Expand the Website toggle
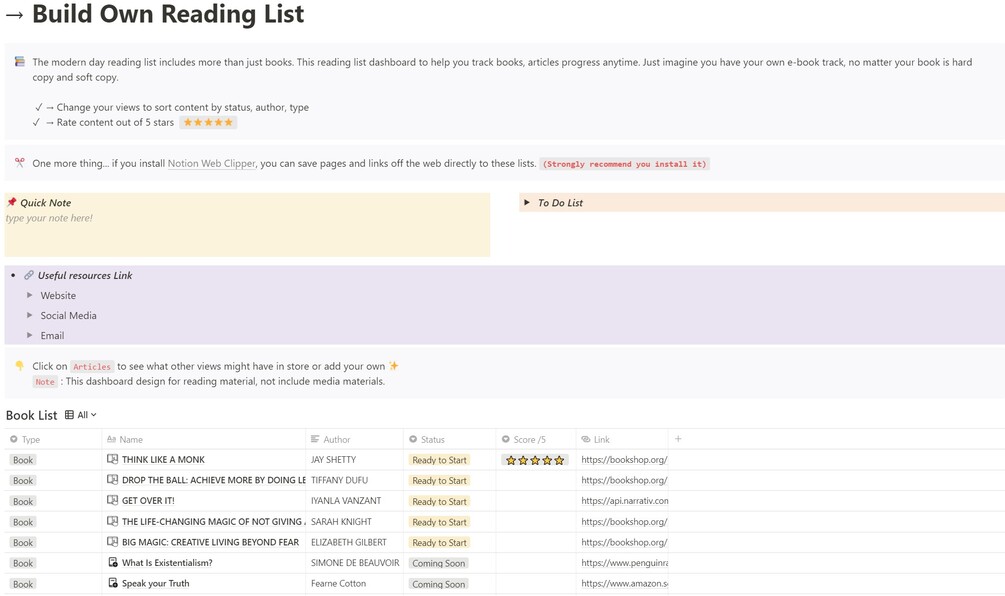The image size is (1005, 596). (x=30, y=296)
